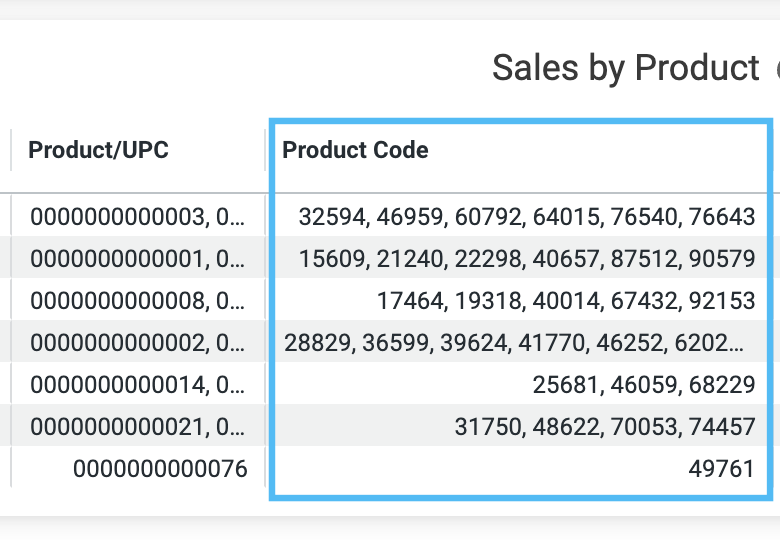Select UPC cell starting with 0000000000002
This screenshot has height=540, width=780.
(138, 342)
